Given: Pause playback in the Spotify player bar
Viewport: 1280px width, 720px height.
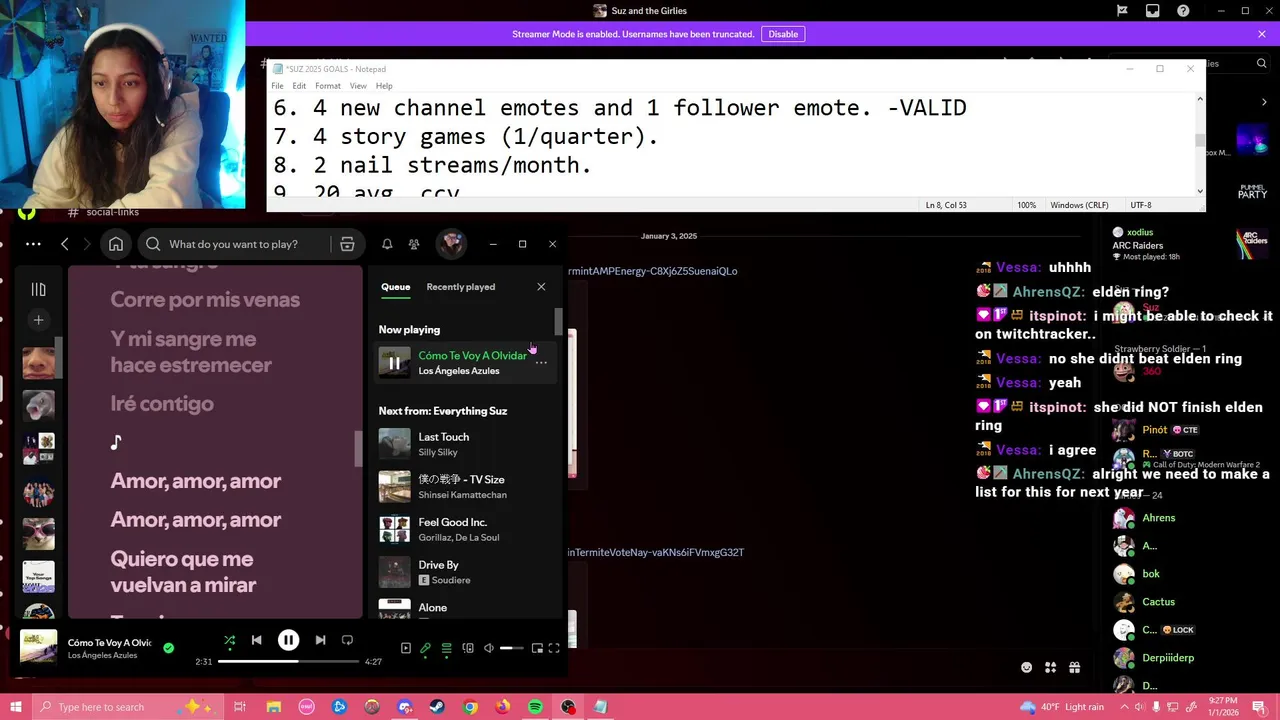Looking at the screenshot, I should pos(288,641).
